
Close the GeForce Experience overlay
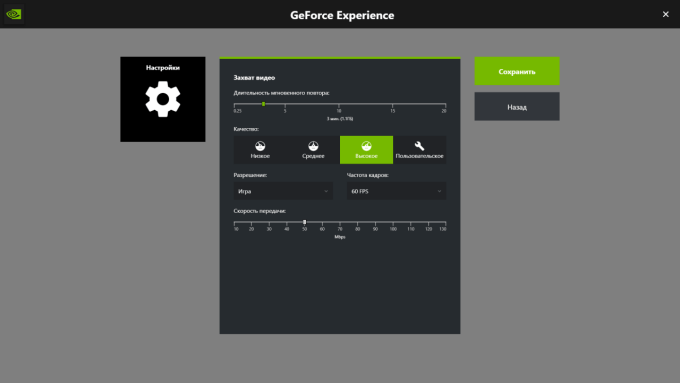(665, 14)
